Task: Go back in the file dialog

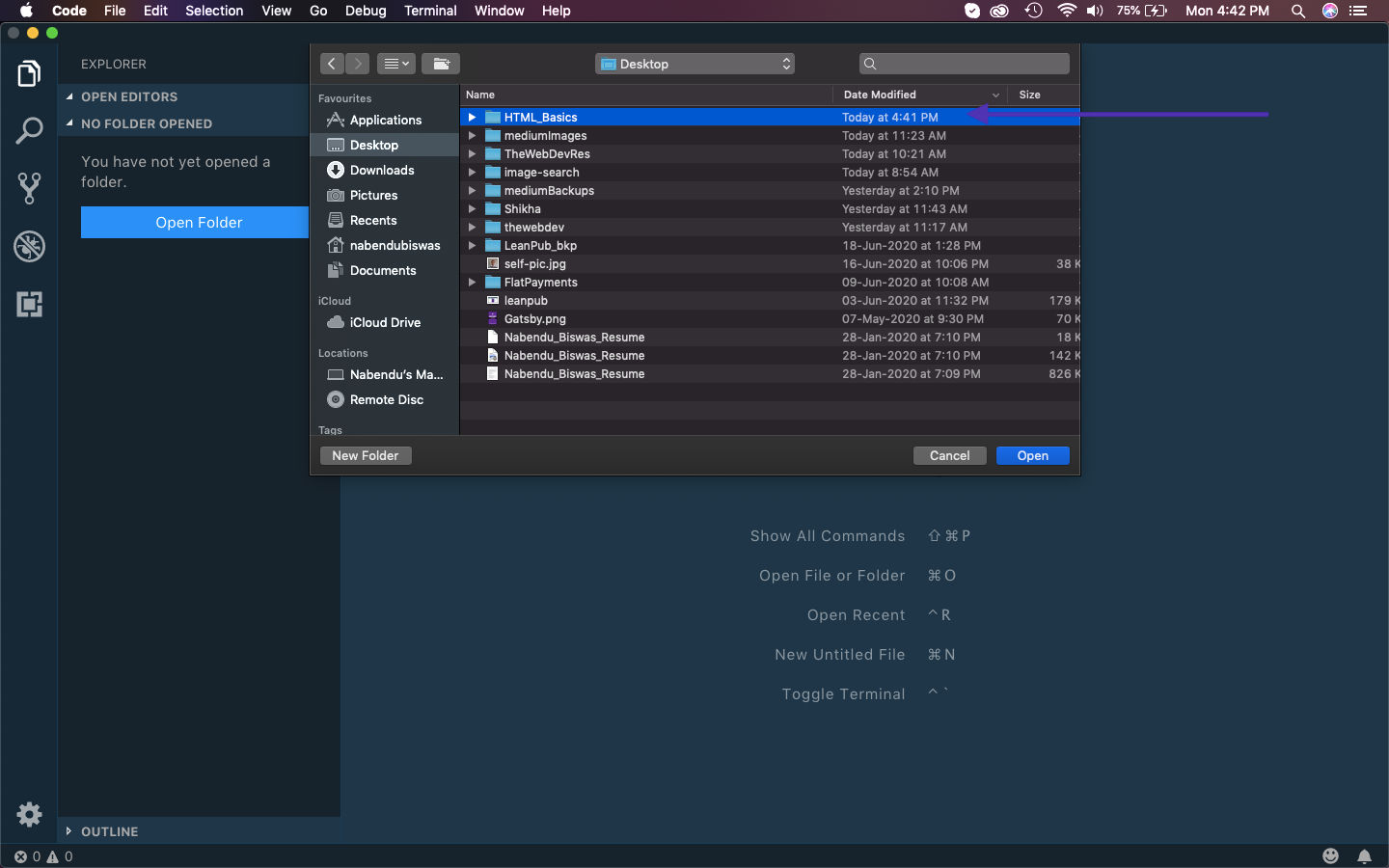Action: click(332, 64)
